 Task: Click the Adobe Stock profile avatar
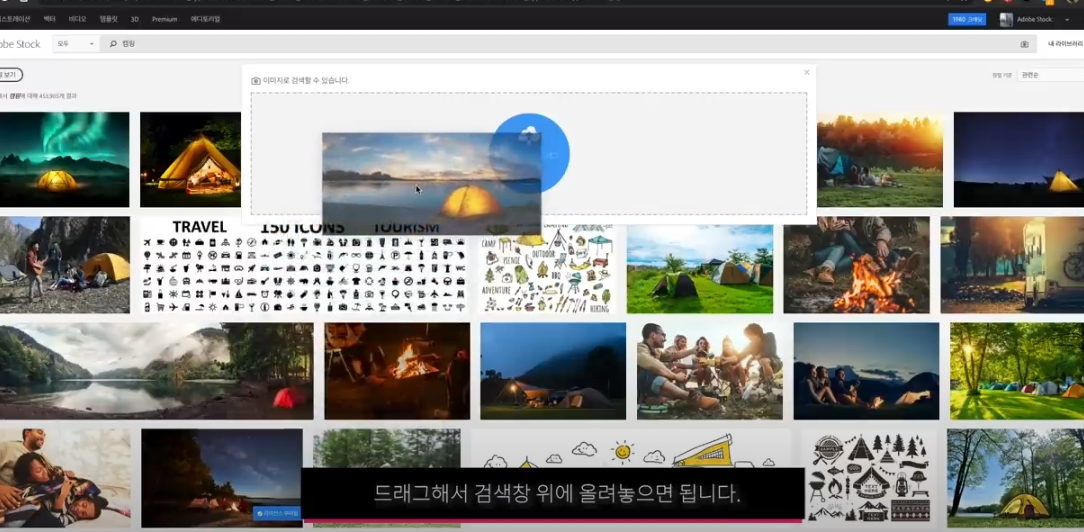tap(1006, 19)
